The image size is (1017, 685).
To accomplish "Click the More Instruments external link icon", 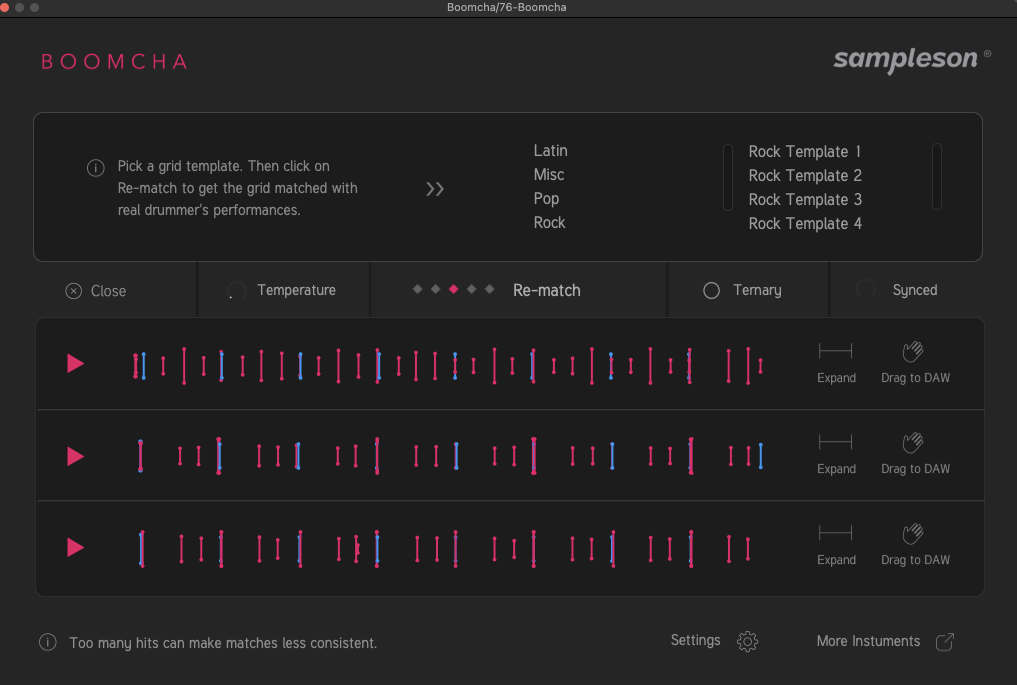I will pyautogui.click(x=944, y=642).
